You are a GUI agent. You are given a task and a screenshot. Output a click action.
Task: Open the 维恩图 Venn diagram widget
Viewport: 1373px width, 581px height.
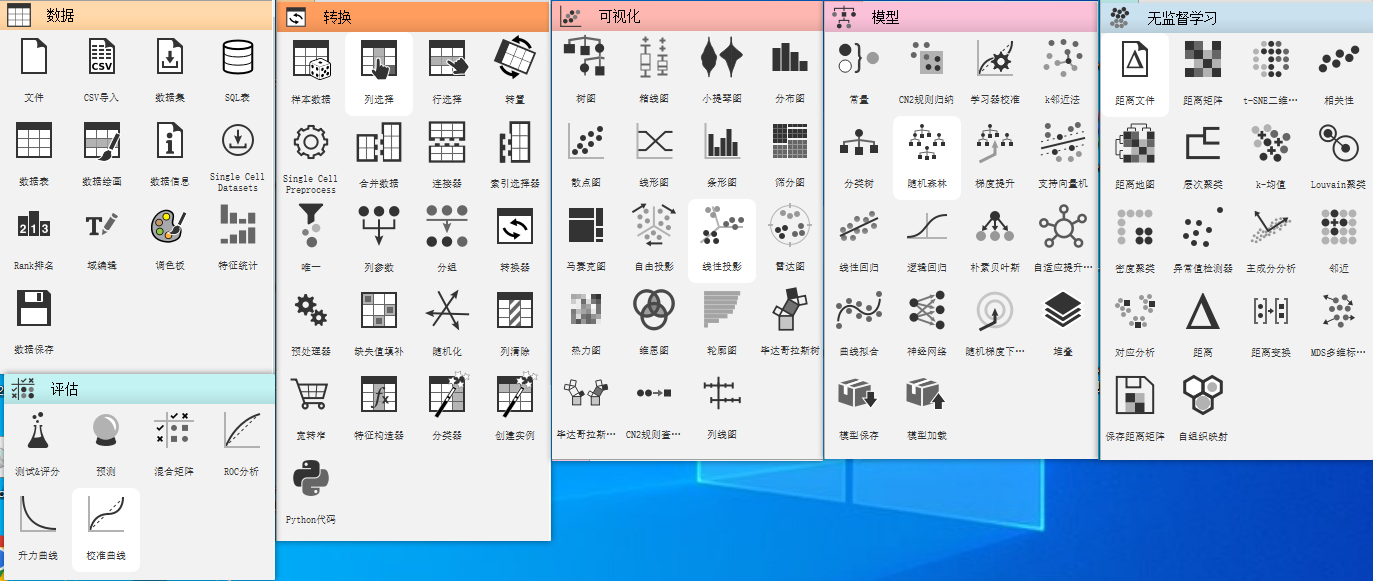(x=654, y=310)
